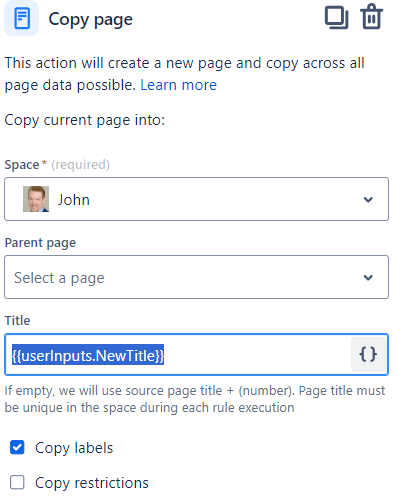Duplicate this Copy page action
The height and width of the screenshot is (504, 416).
click(x=336, y=18)
